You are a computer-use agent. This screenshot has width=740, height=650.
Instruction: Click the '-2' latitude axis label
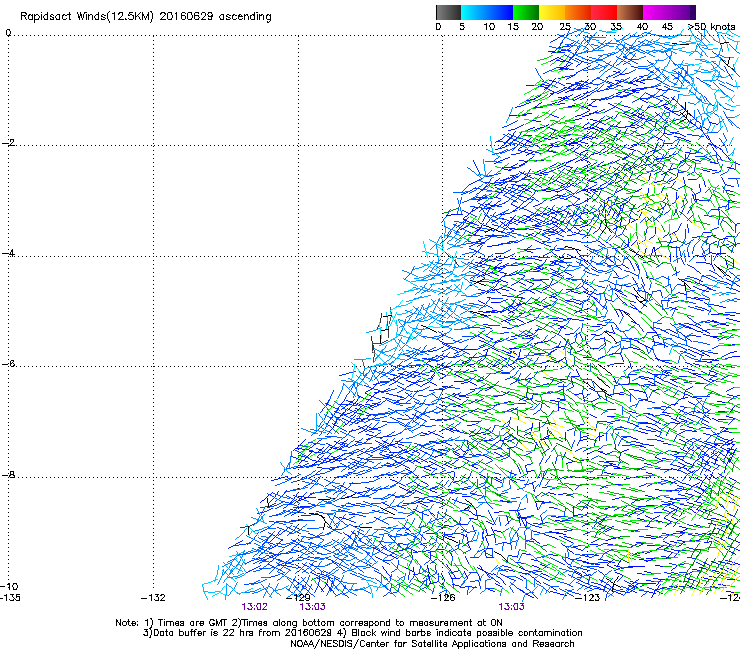pos(8,143)
